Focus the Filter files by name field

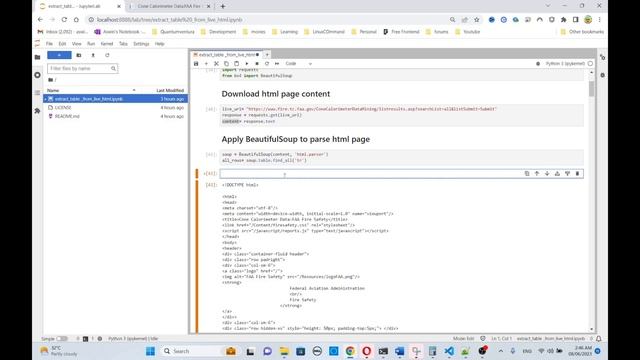(x=82, y=69)
